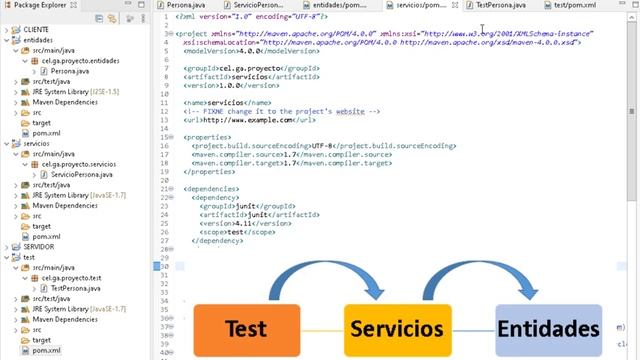Click the focus task icon in Package Explorer toolbar
This screenshot has width=640, height=360.
tap(130, 19)
